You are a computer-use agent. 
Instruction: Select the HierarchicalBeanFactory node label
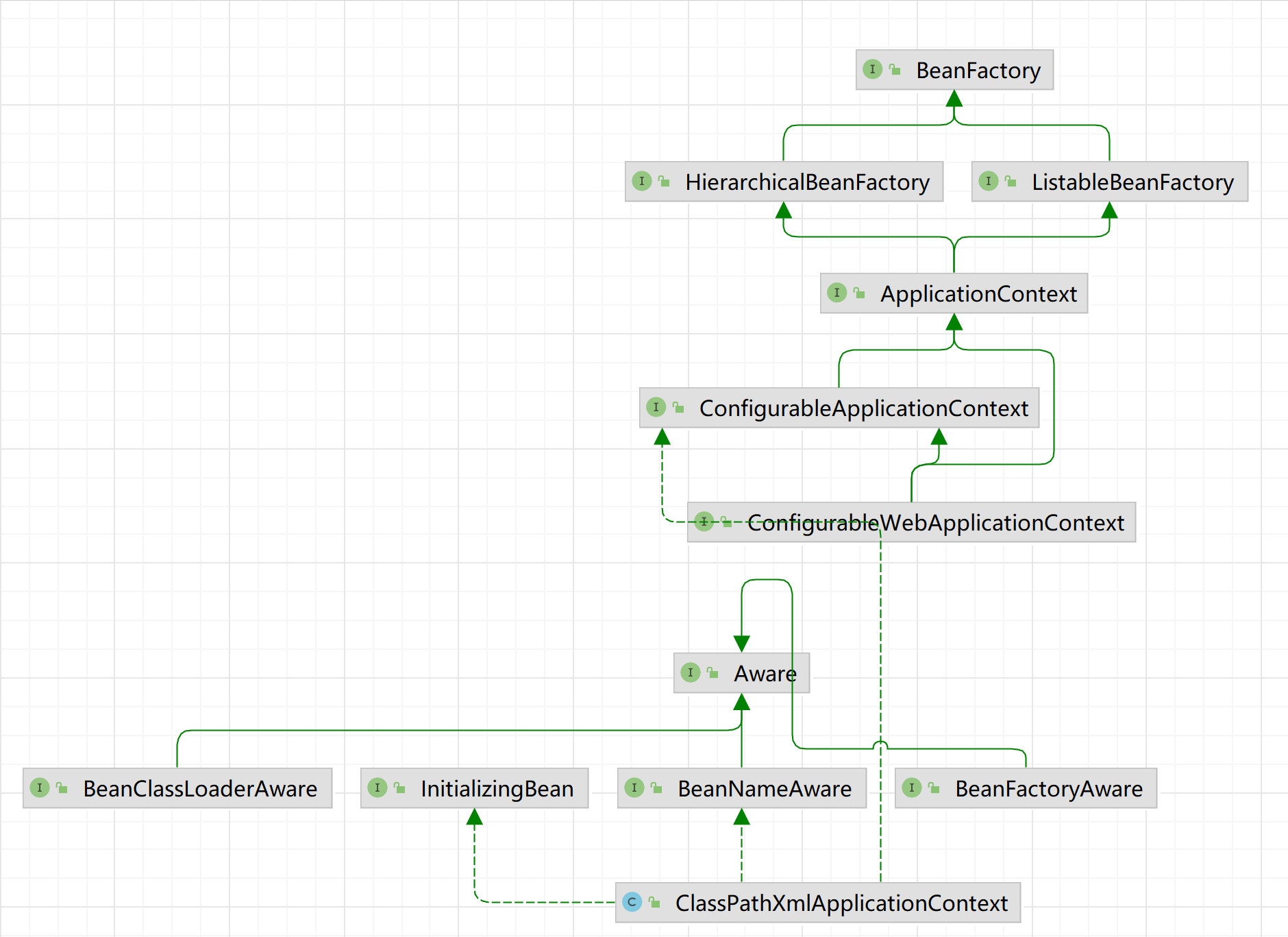tap(807, 182)
